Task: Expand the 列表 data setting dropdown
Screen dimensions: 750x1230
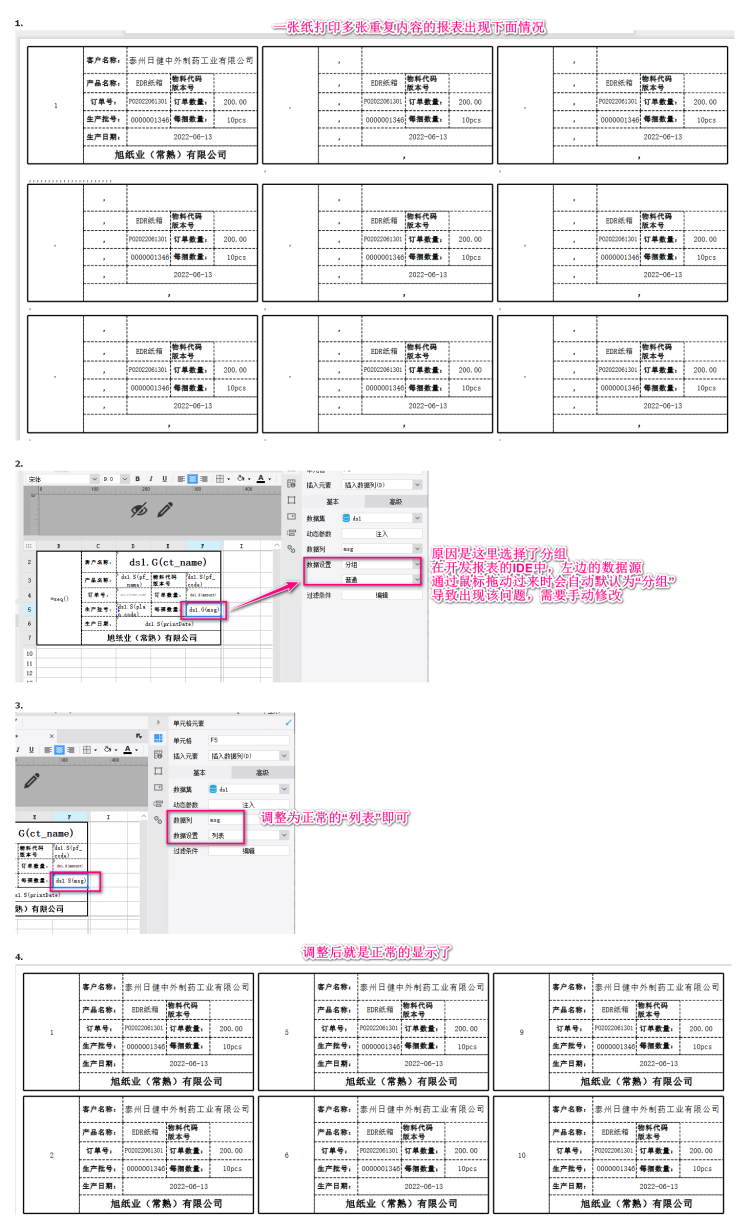Action: point(248,835)
